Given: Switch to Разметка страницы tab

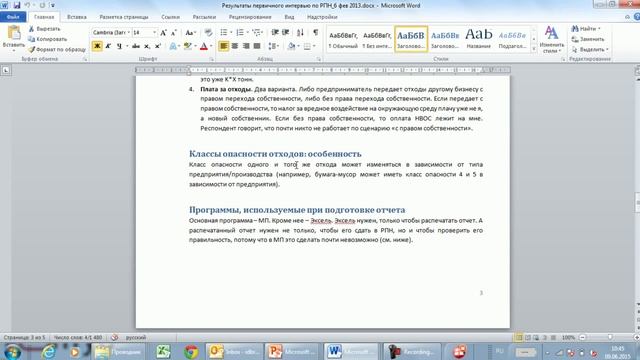Looking at the screenshot, I should click(x=124, y=17).
